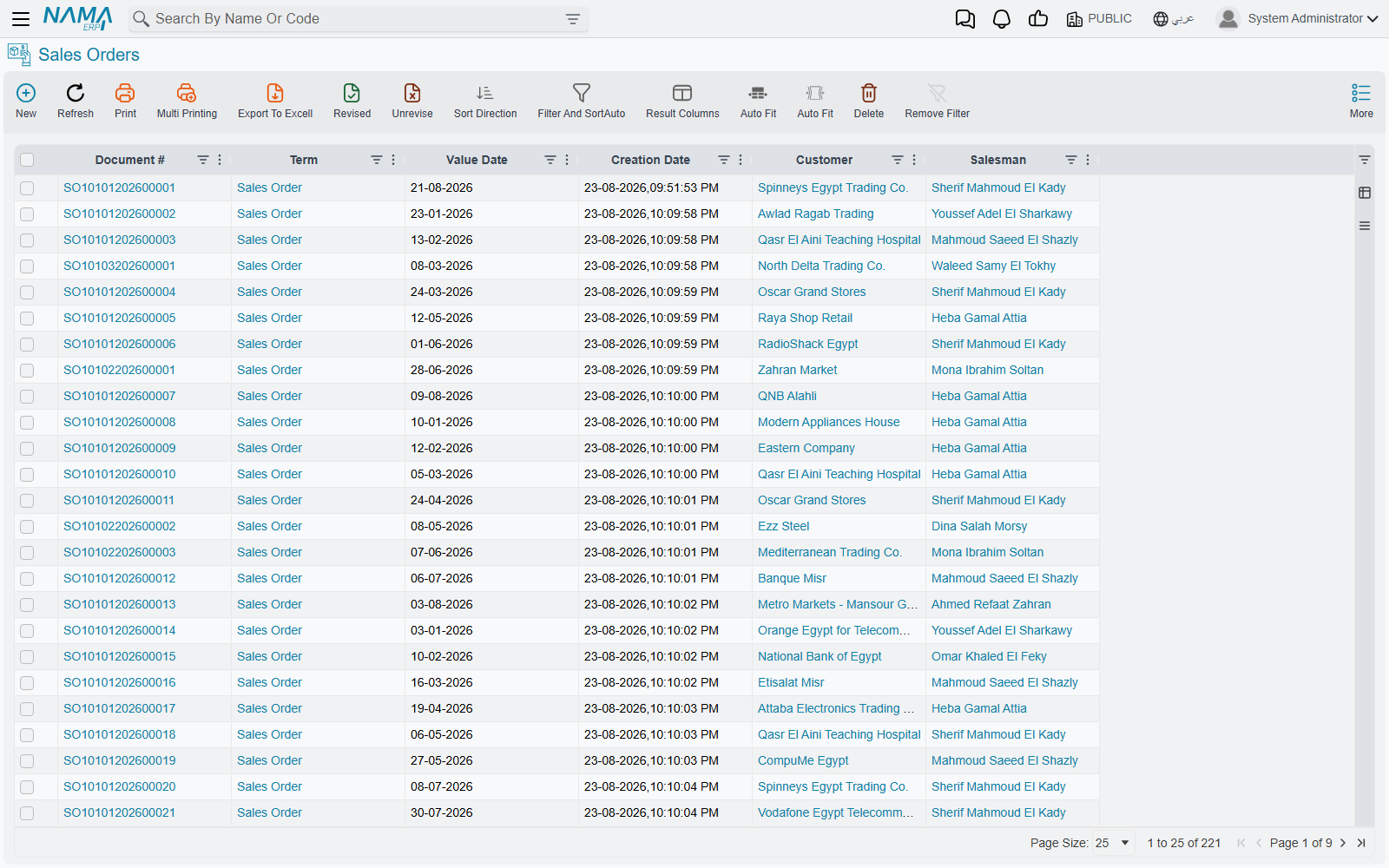This screenshot has width=1389, height=868.
Task: Open salesman Waleed Samy El Tokhy
Action: pos(993,266)
